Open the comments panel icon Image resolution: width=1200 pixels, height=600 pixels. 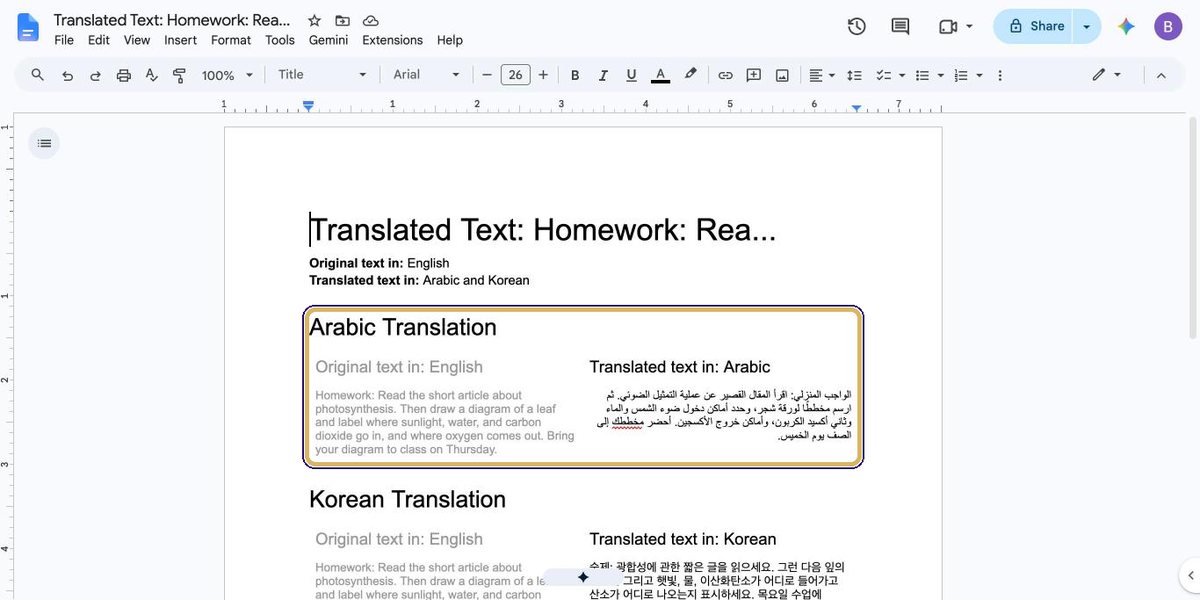(x=900, y=27)
